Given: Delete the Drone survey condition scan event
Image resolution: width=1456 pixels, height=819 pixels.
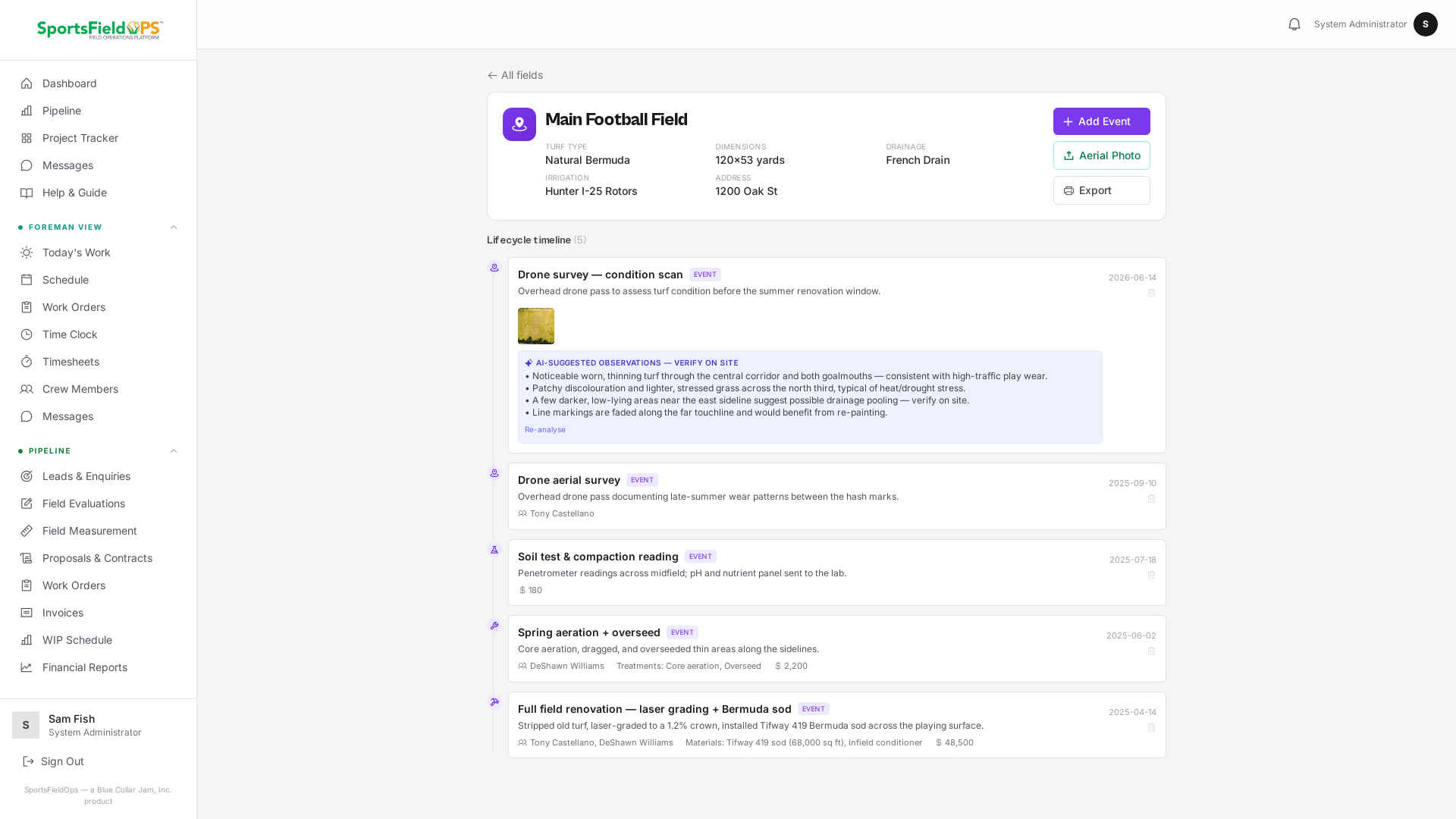Looking at the screenshot, I should tap(1151, 293).
